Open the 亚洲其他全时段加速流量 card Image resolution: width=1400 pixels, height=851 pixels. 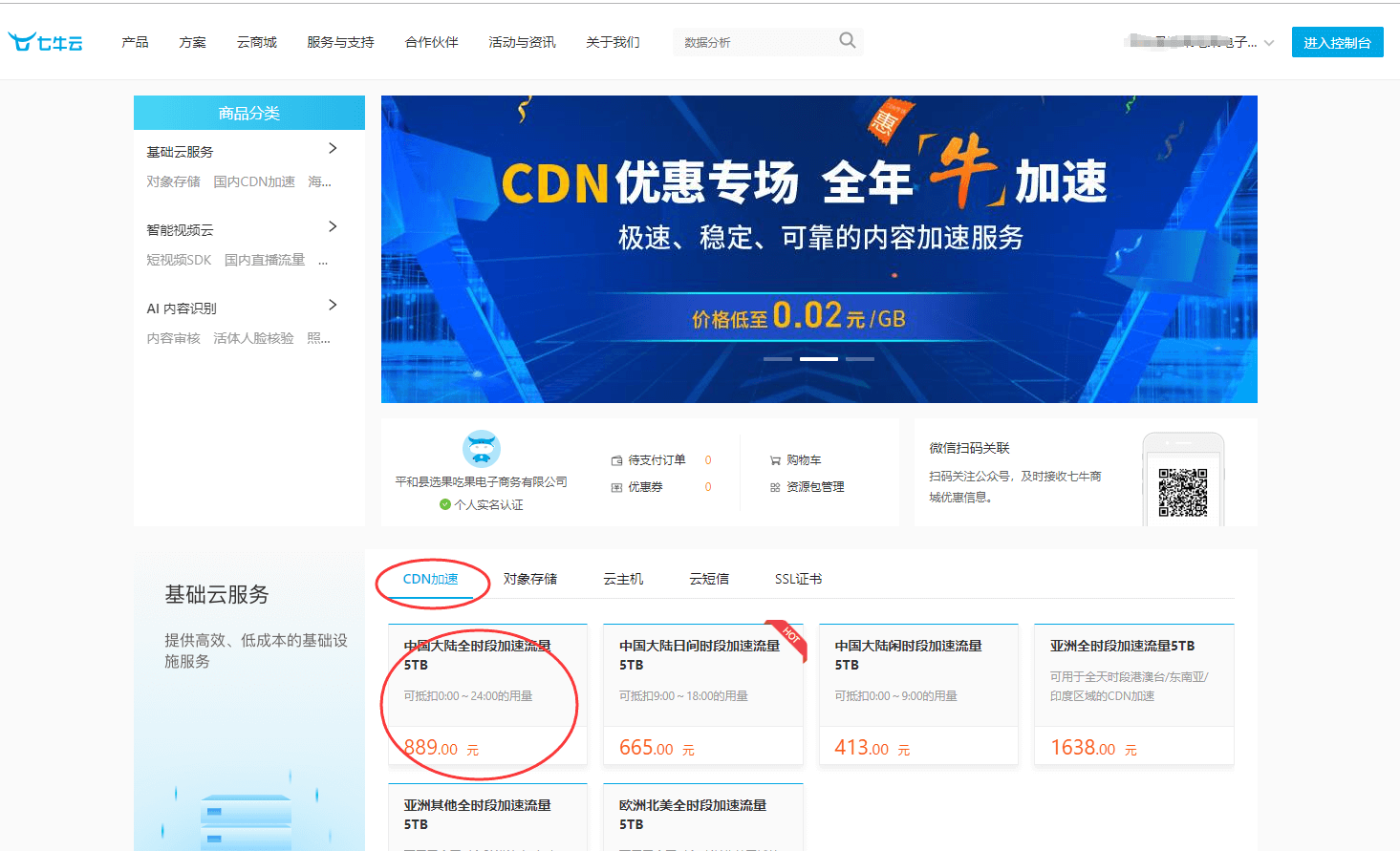coord(487,817)
